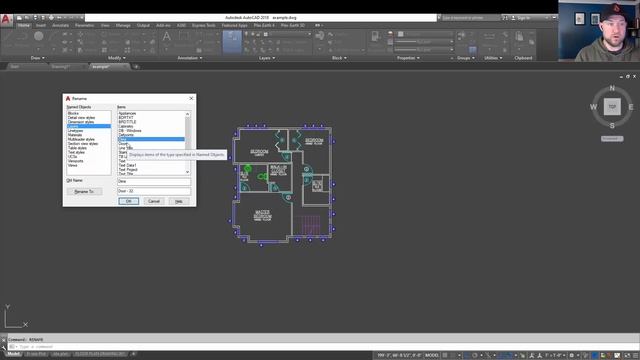Expand the Groups panel dropdown
The height and width of the screenshot is (360, 640).
coord(466,58)
